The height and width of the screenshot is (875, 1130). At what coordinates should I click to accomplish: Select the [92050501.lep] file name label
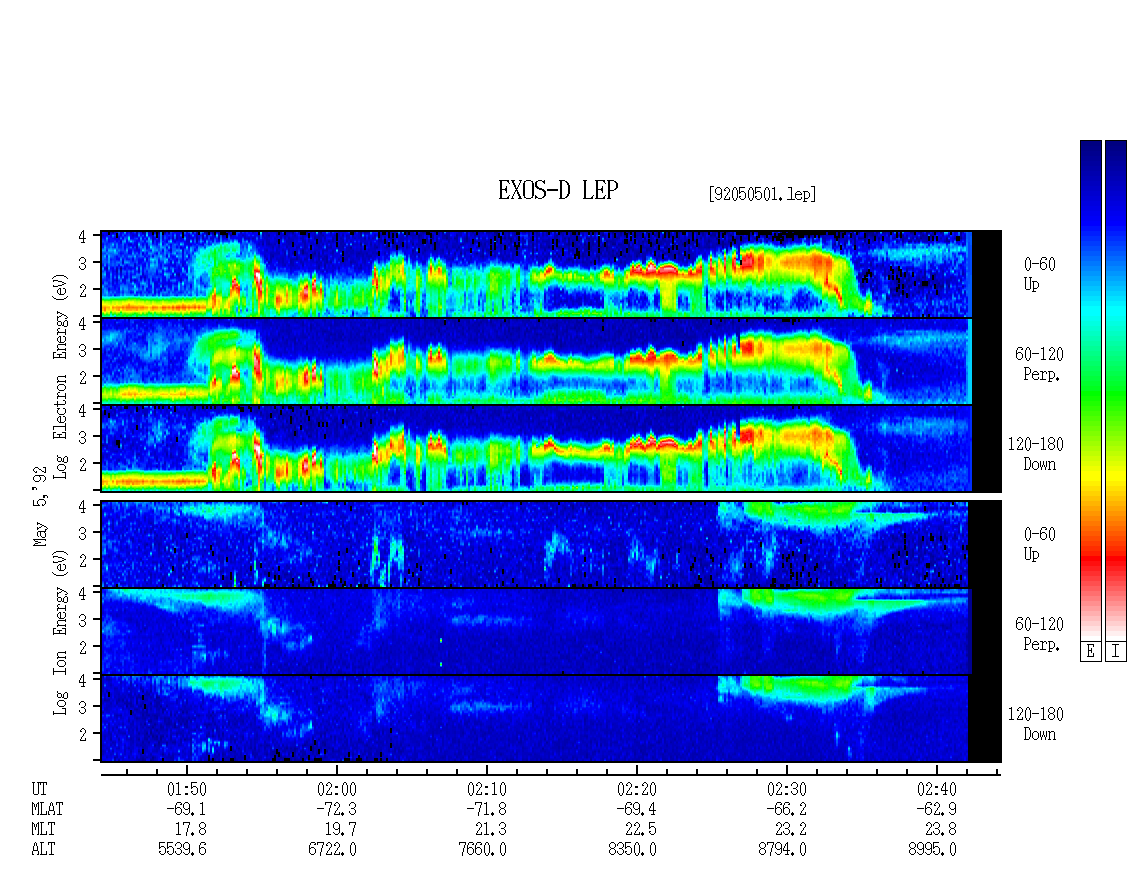pos(762,193)
